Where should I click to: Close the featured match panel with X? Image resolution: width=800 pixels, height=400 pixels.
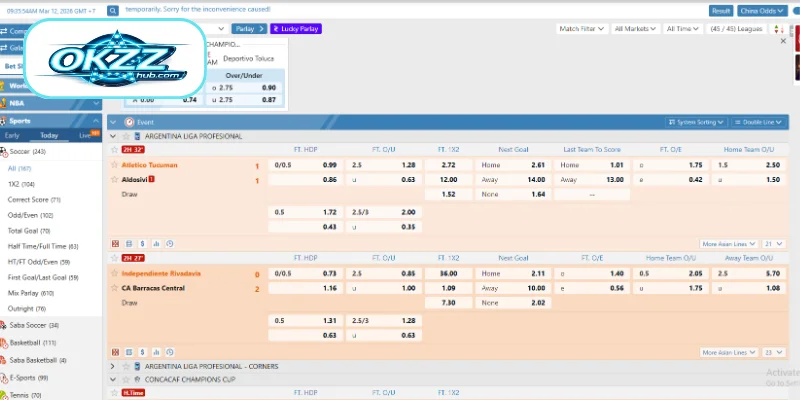[x=783, y=41]
